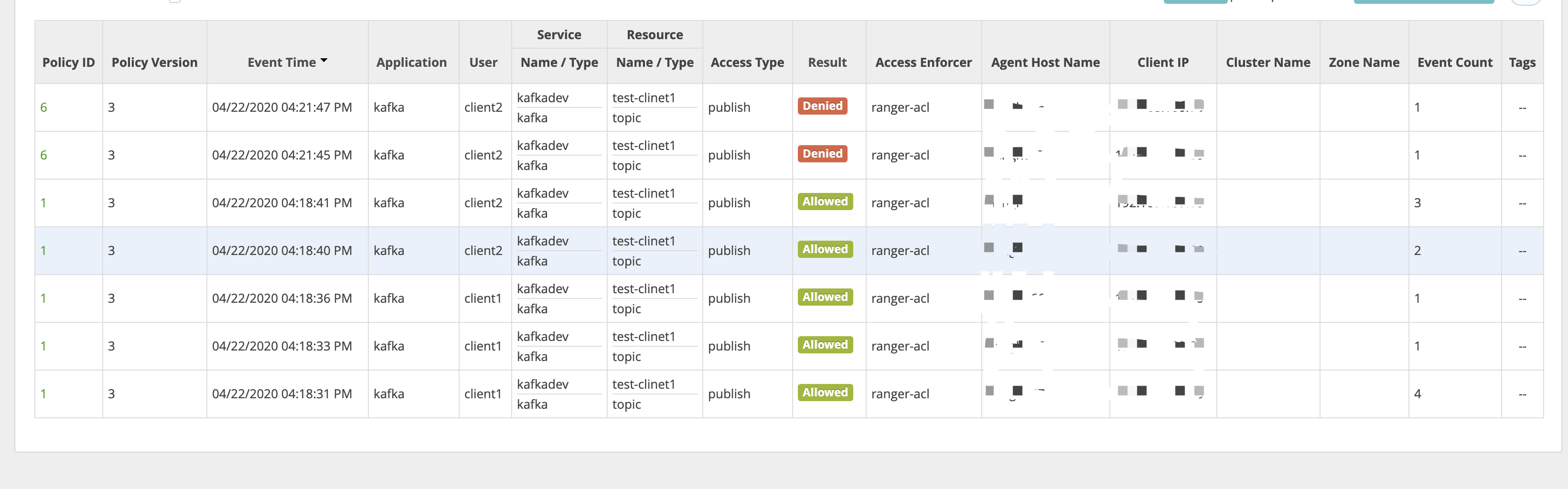Expand the Resource Name / Type header

(655, 62)
